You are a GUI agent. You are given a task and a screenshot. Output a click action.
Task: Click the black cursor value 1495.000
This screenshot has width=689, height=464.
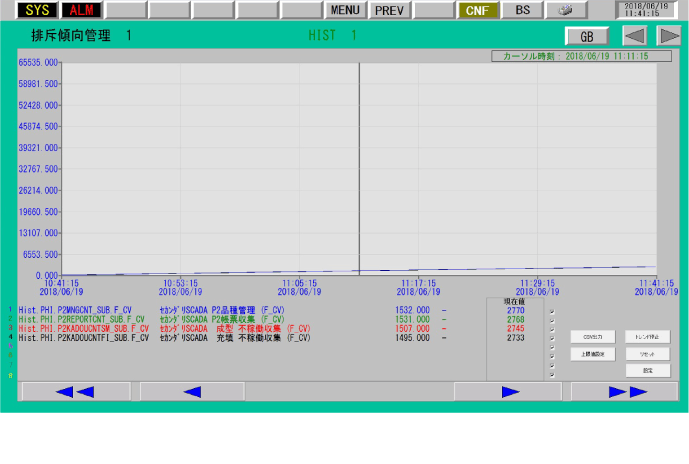point(412,338)
